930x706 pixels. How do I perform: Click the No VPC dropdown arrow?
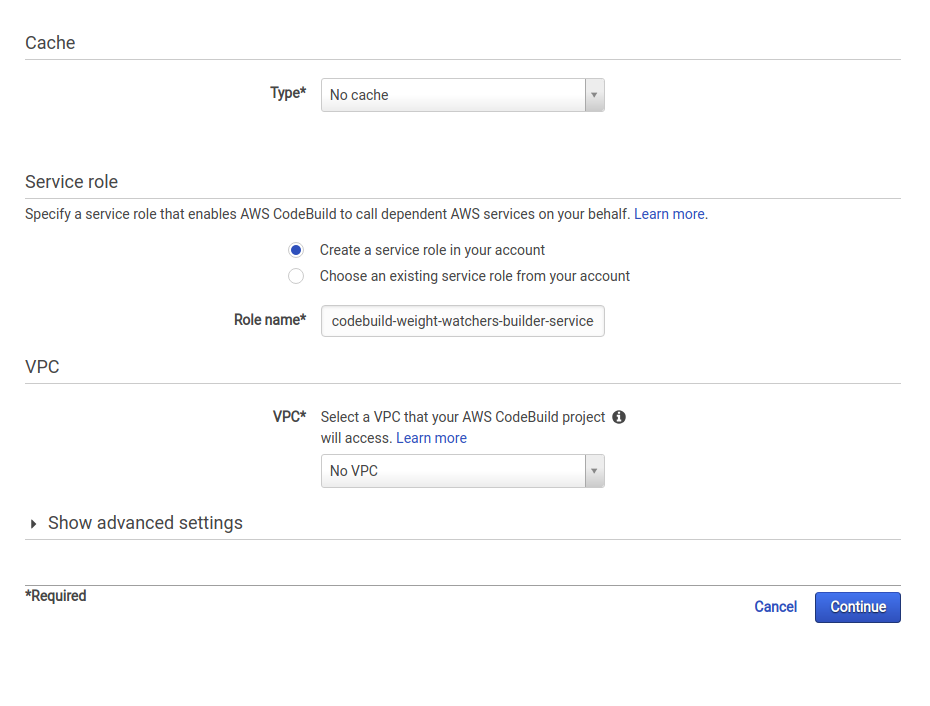[x=594, y=471]
